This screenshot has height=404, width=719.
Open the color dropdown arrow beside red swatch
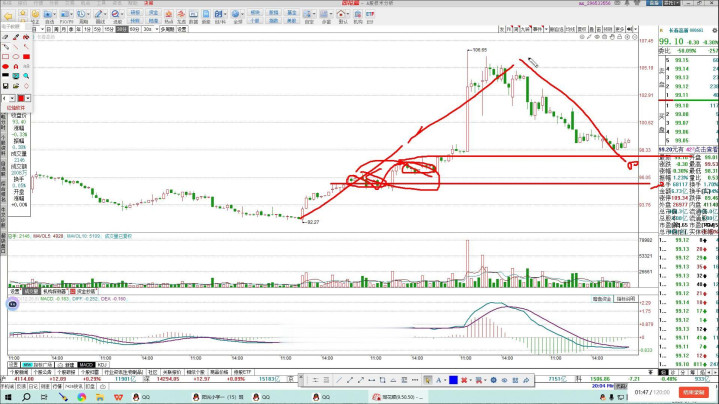tap(28, 98)
